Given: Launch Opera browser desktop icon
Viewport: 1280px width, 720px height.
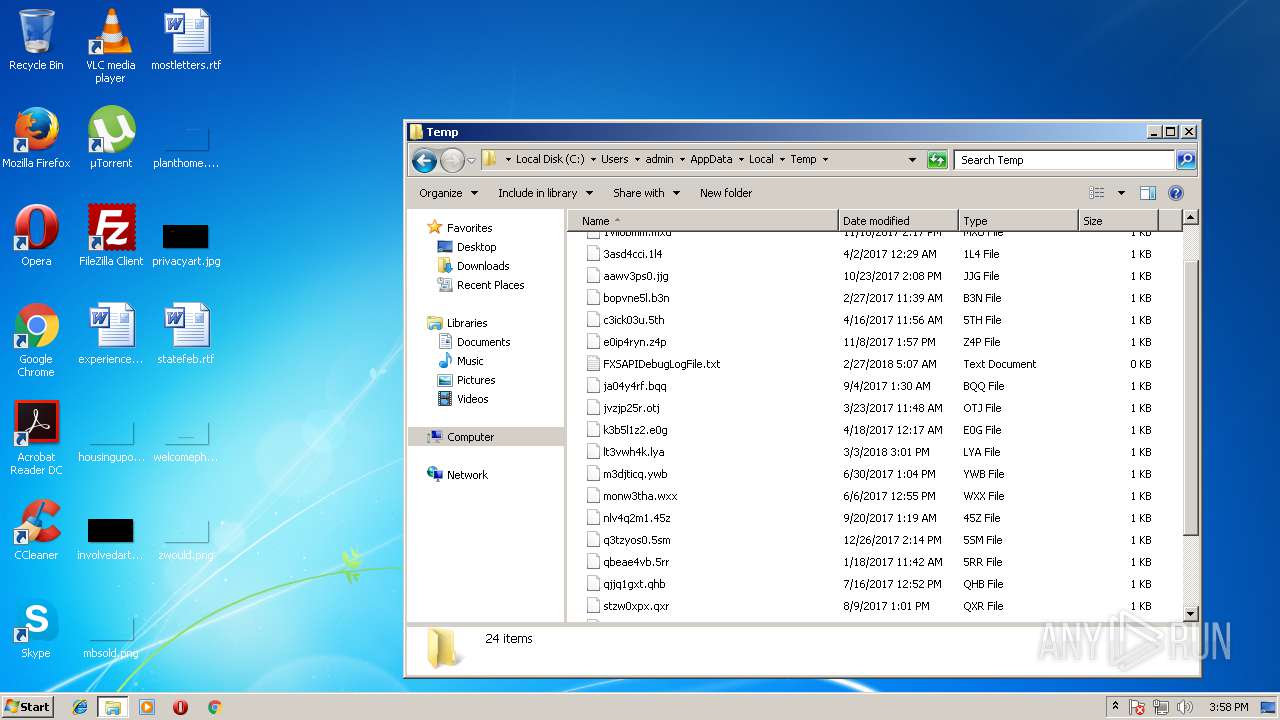Looking at the screenshot, I should point(36,236).
